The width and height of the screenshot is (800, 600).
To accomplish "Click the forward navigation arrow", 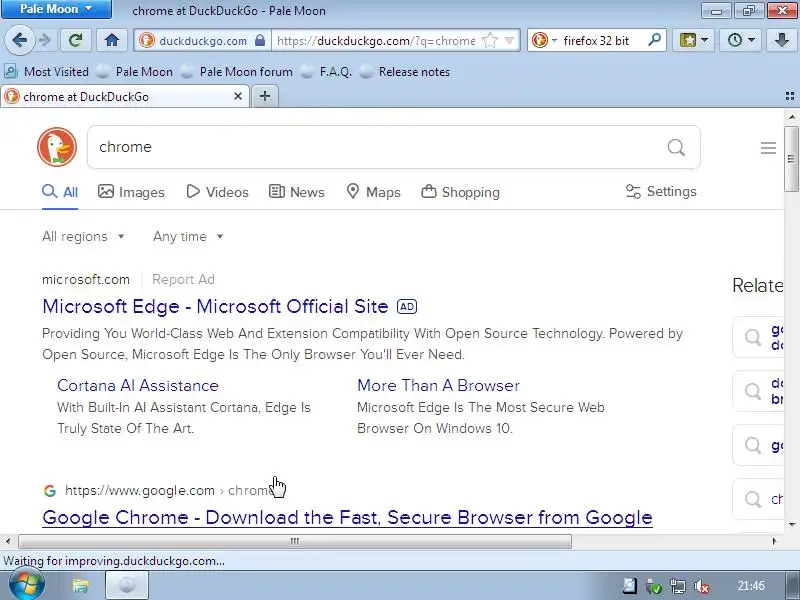I will tap(45, 40).
